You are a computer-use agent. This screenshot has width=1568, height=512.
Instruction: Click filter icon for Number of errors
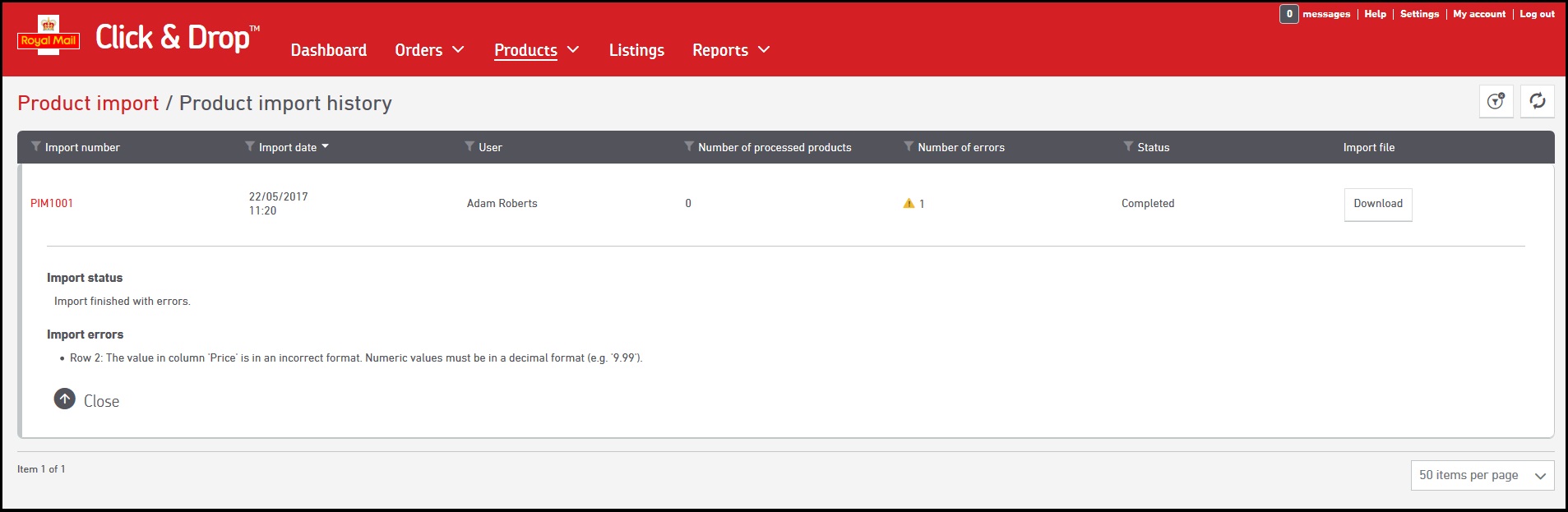[909, 146]
